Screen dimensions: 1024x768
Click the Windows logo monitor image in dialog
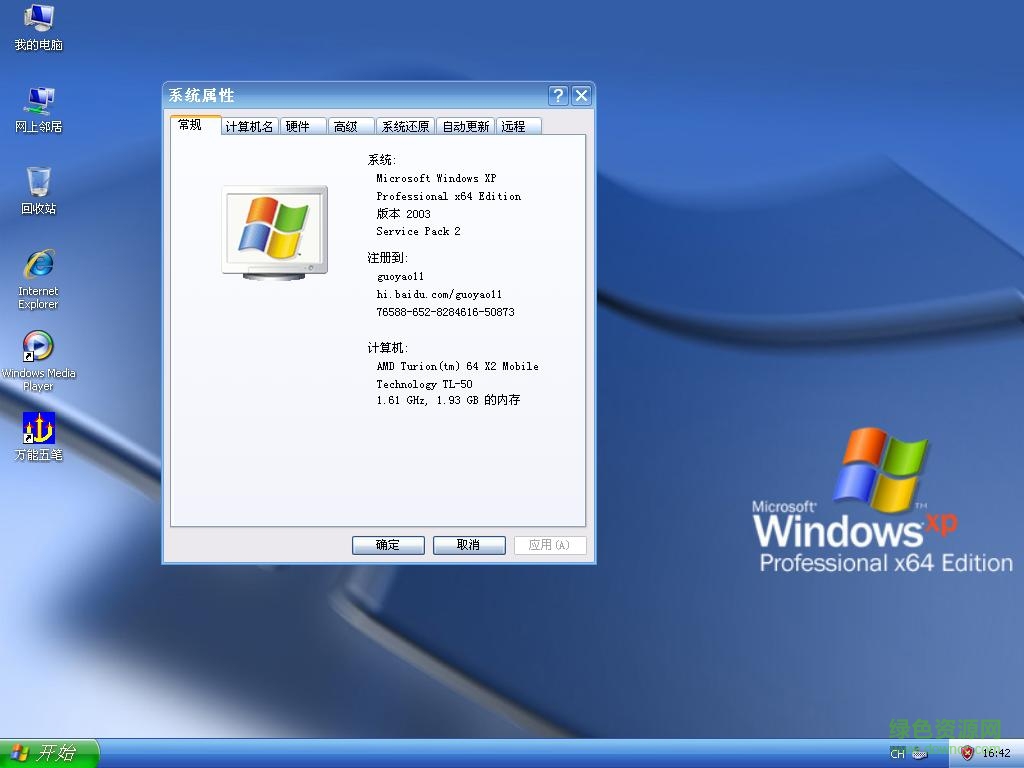[274, 231]
